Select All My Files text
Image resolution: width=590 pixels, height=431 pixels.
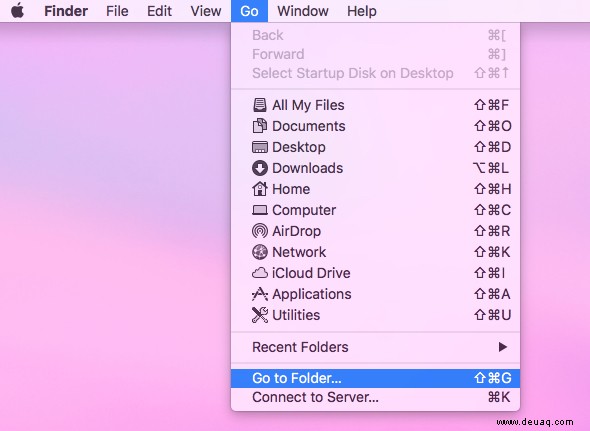pyautogui.click(x=308, y=105)
